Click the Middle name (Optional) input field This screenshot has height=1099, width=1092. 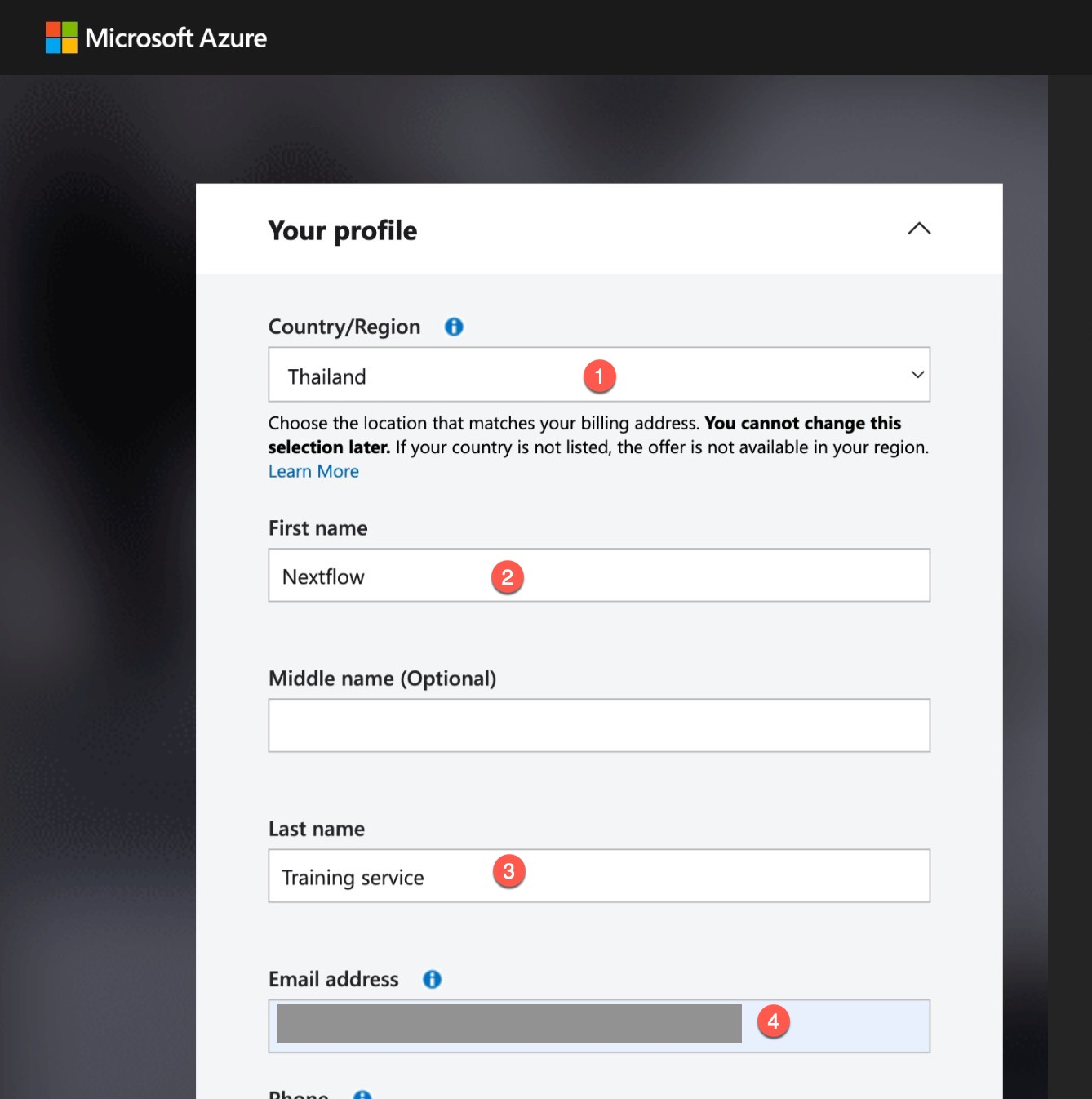599,725
